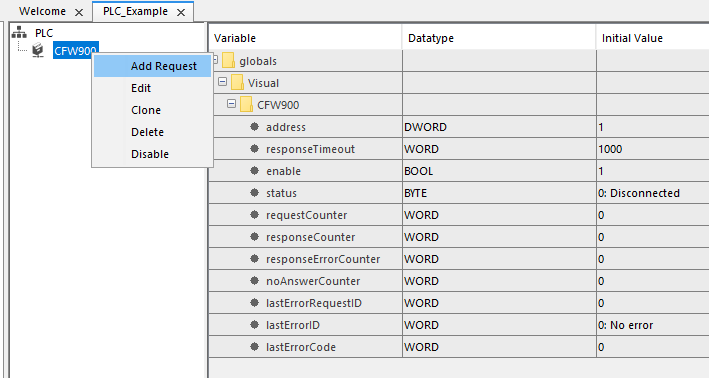The width and height of the screenshot is (709, 378).
Task: Click initial value 1 of enable row
Action: coord(653,171)
